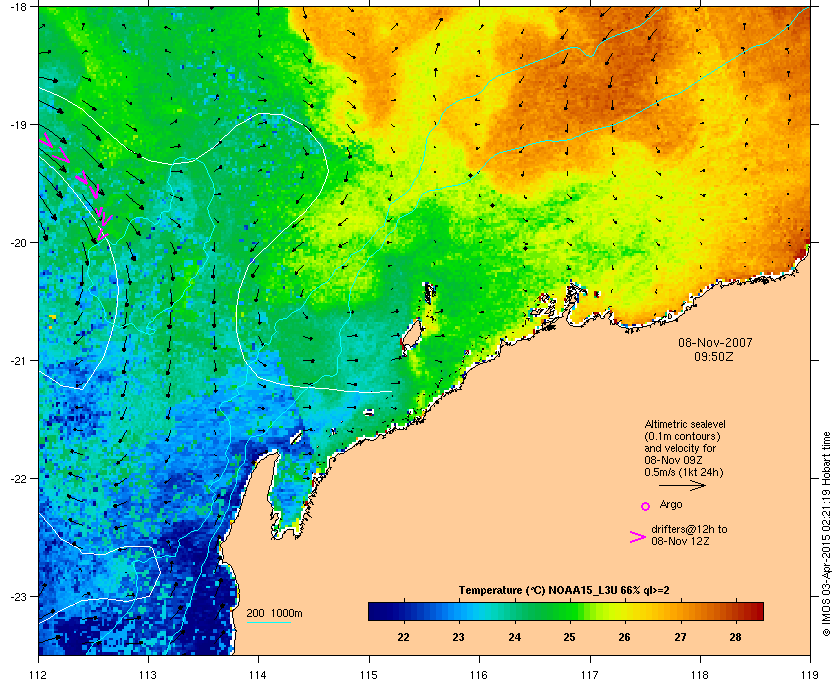Screen dimensions: 840x680
Task: Click the colorbar tick label 23
Action: point(458,637)
